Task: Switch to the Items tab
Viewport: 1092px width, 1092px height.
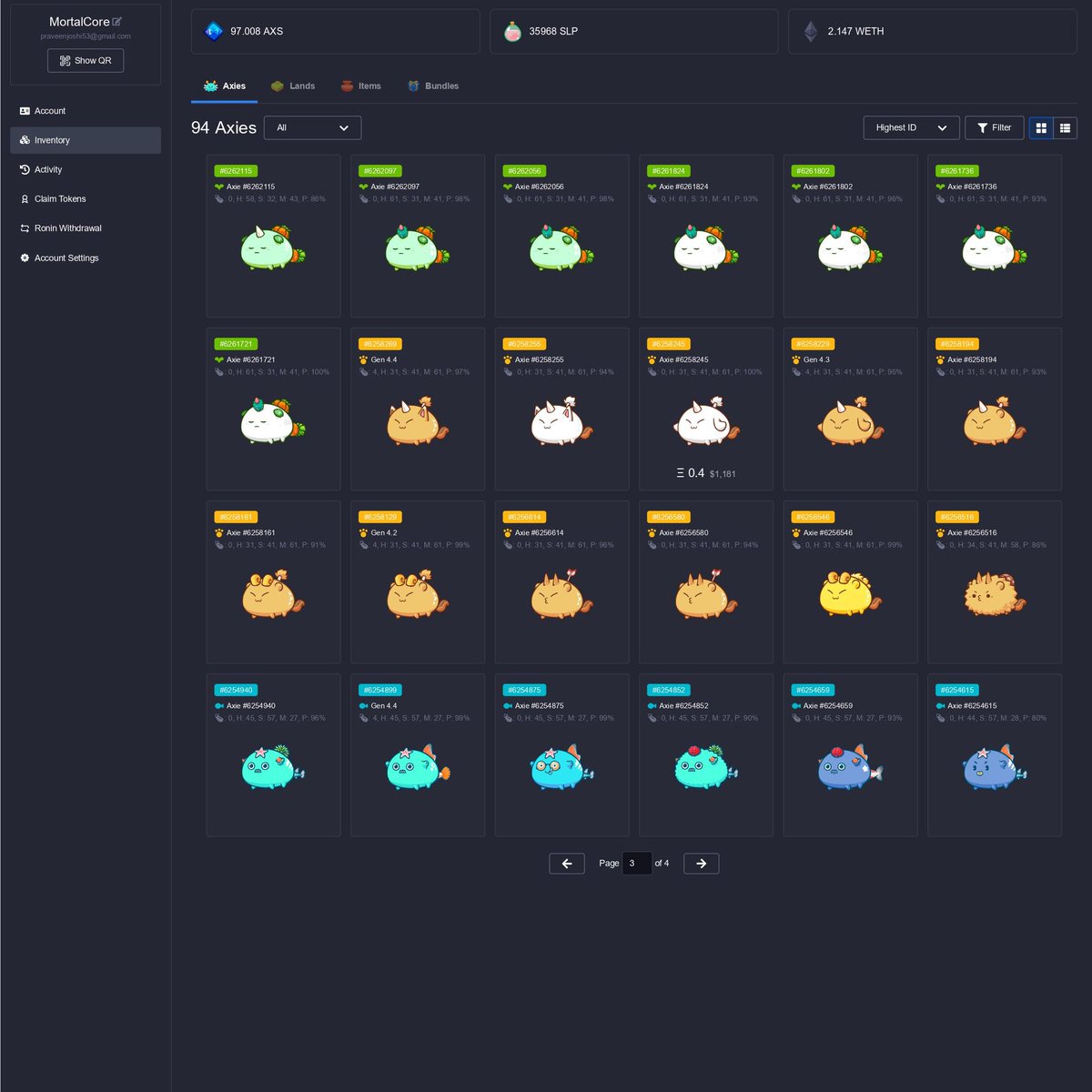Action: pyautogui.click(x=361, y=86)
